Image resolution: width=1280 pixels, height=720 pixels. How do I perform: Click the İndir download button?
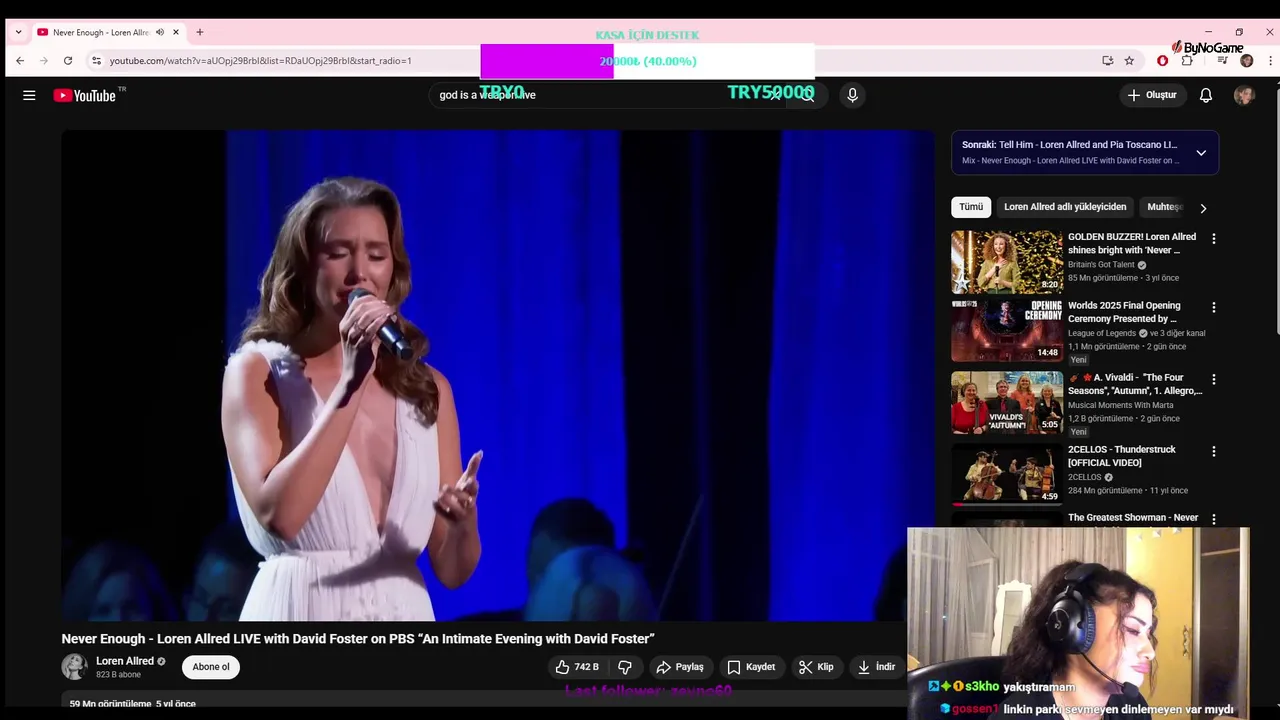pyautogui.click(x=876, y=667)
